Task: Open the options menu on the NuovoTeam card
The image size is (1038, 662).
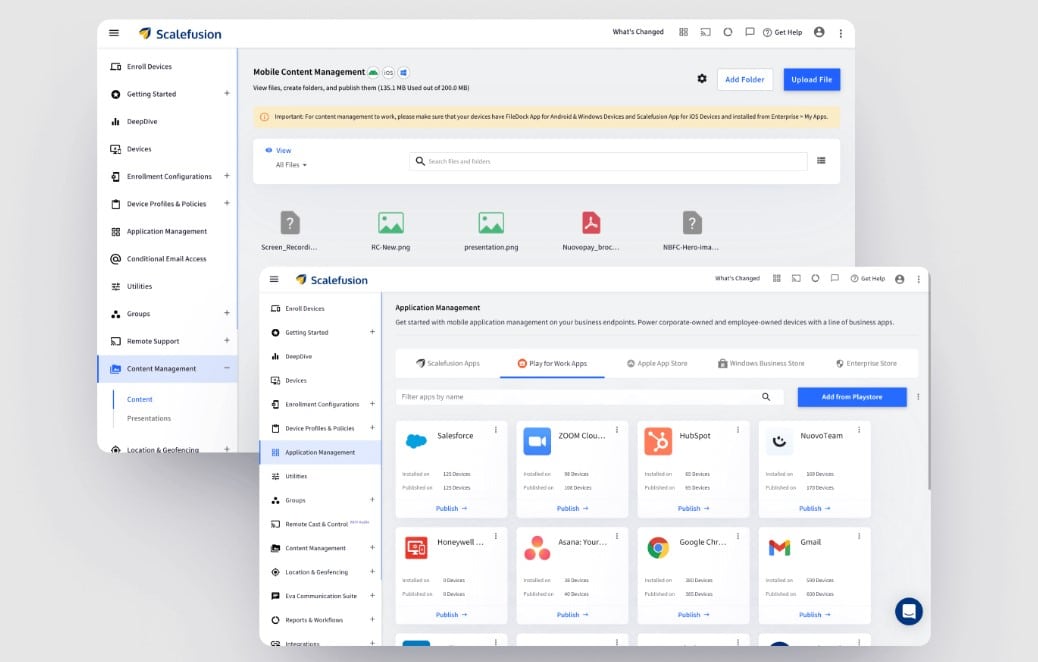Action: (x=859, y=430)
